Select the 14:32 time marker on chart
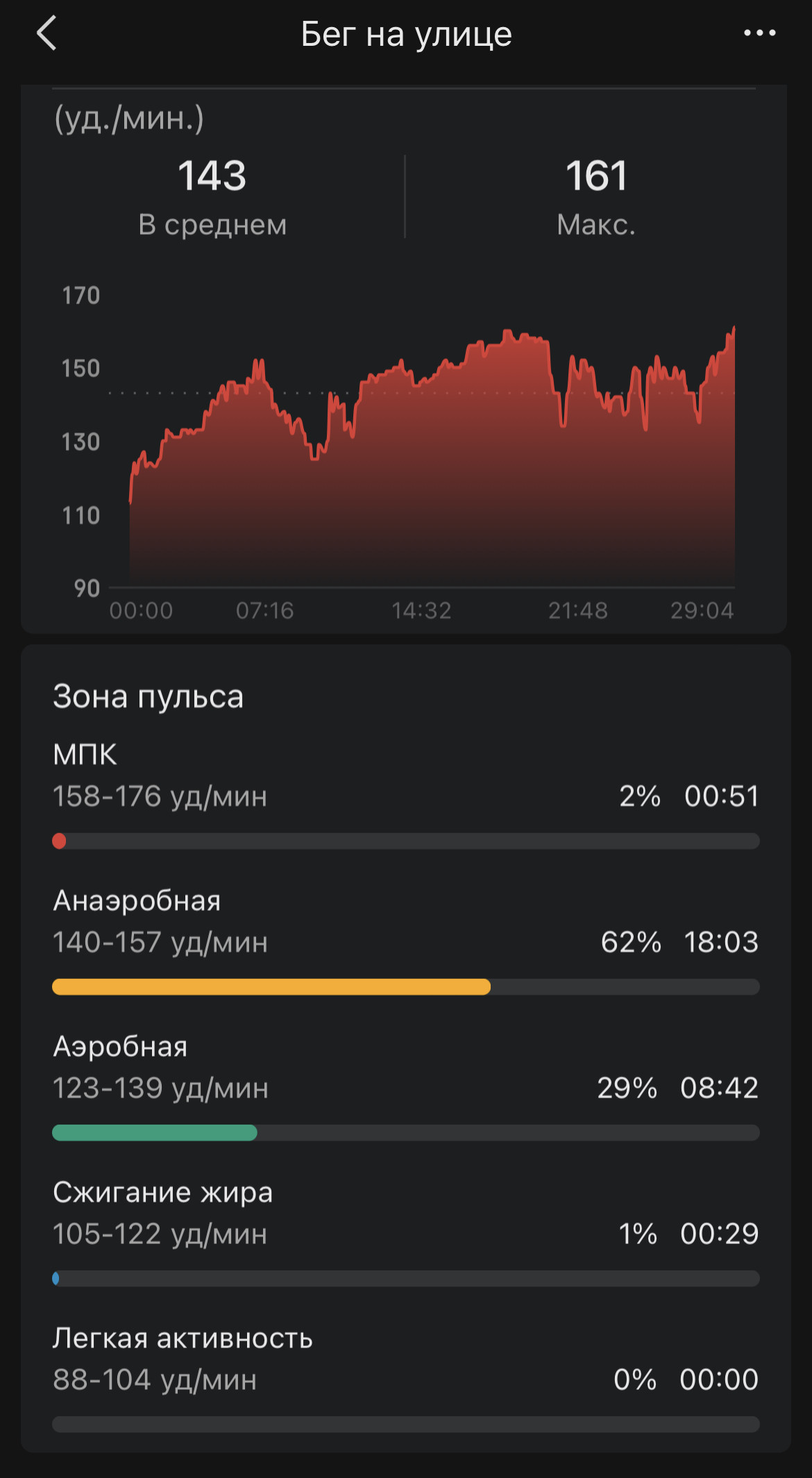 (x=421, y=610)
